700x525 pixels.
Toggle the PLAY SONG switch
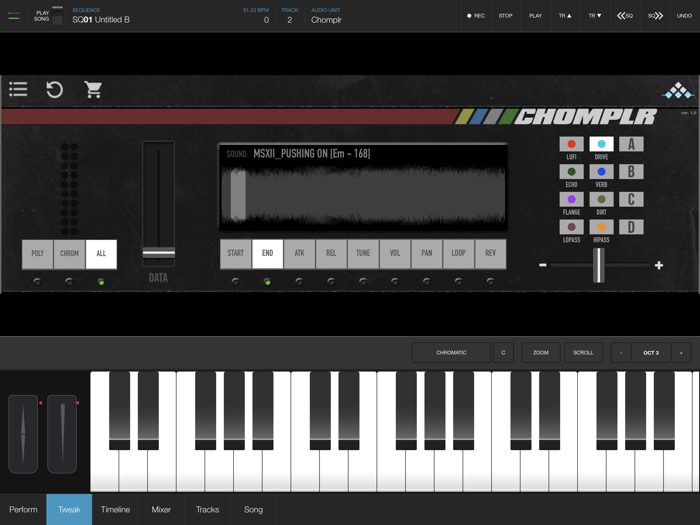(x=58, y=16)
